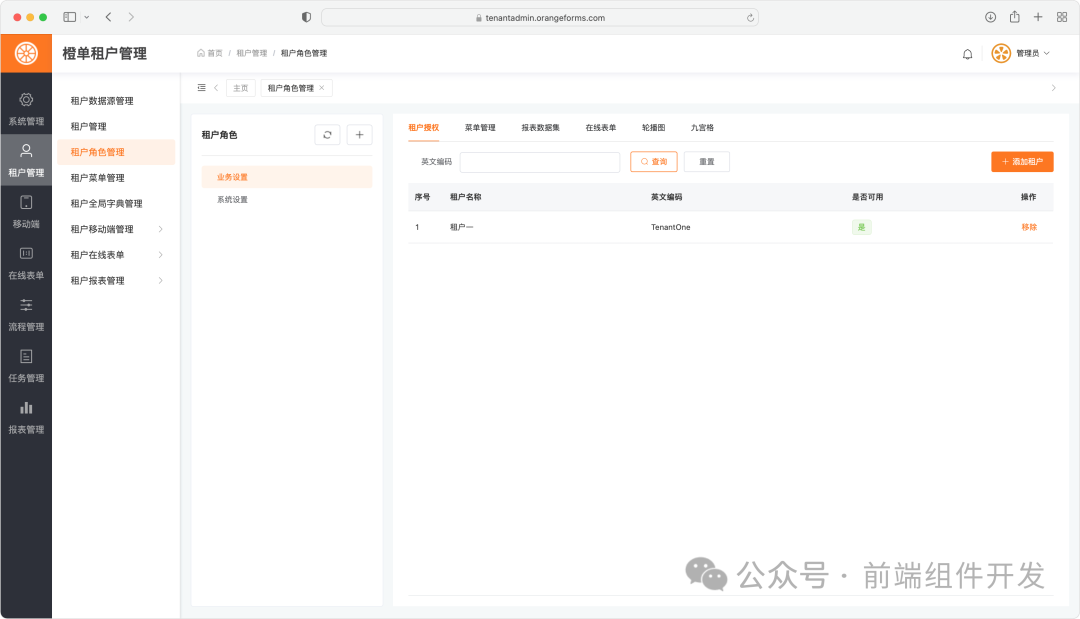Image resolution: width=1080 pixels, height=619 pixels.
Task: Click 移除 to remove TenantOne
Action: 1029,227
